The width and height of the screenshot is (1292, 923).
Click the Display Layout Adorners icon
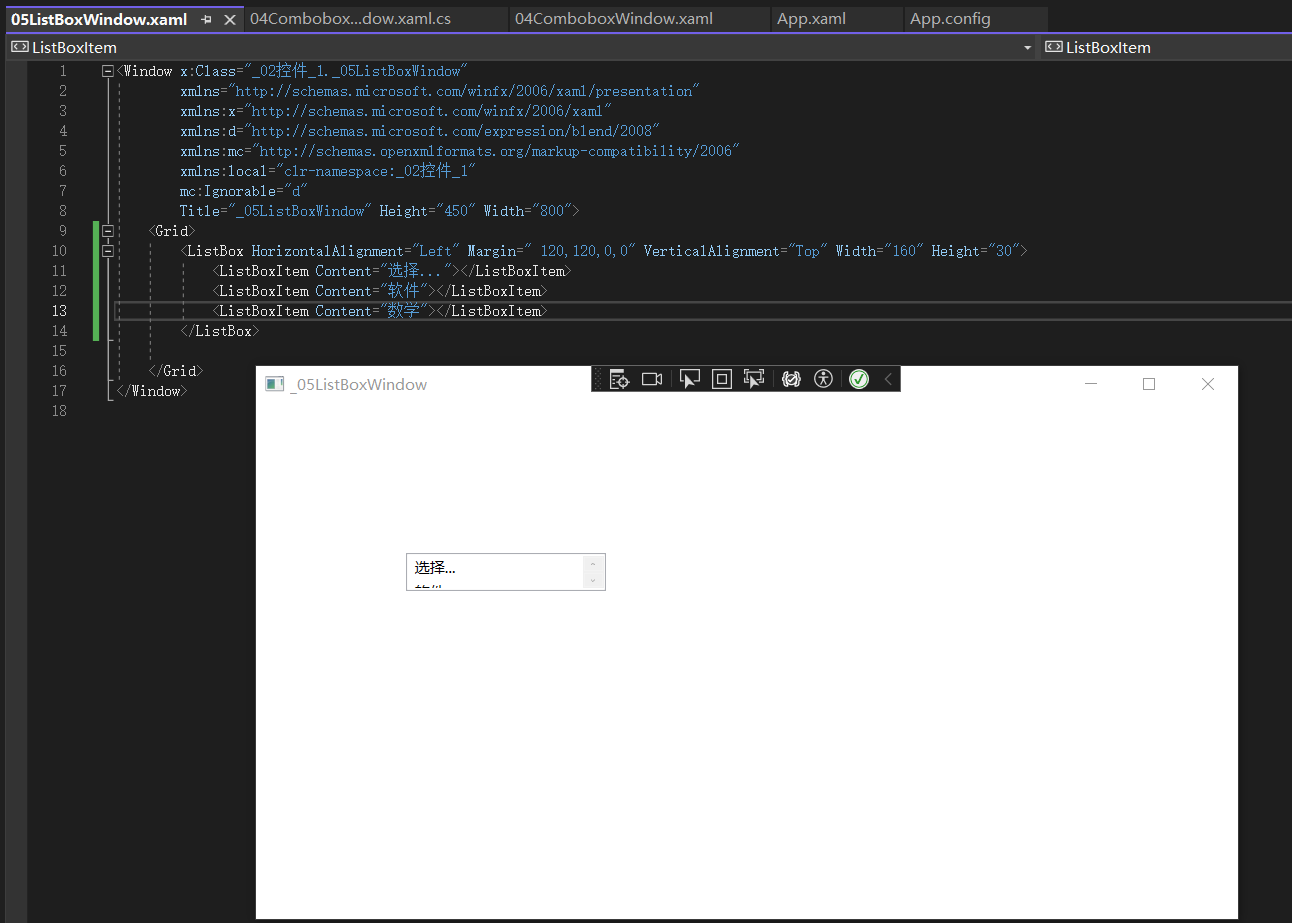[x=722, y=378]
